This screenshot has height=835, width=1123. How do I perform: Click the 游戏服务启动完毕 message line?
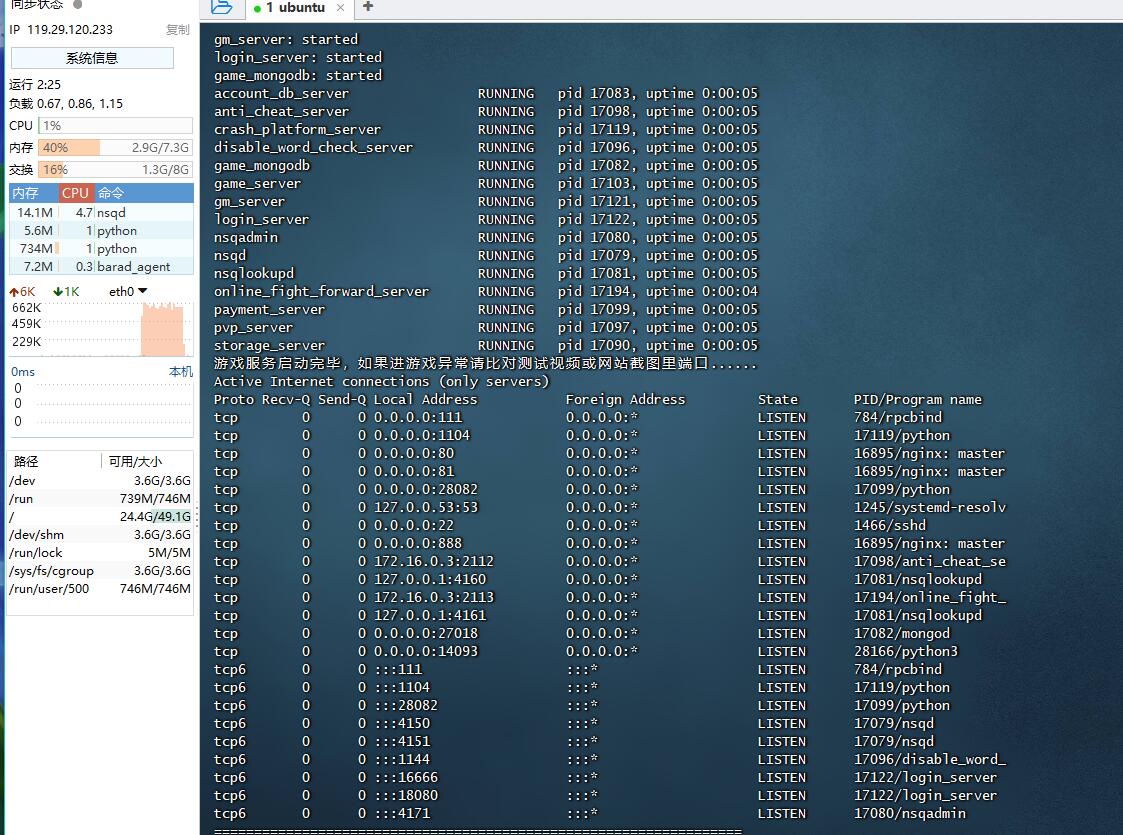point(485,363)
